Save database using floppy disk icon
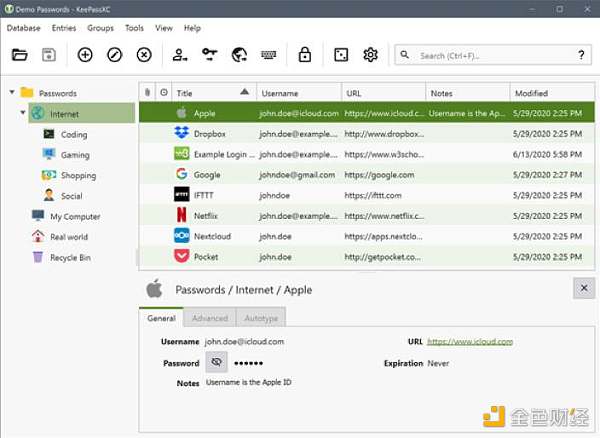The width and height of the screenshot is (600, 438). point(49,55)
